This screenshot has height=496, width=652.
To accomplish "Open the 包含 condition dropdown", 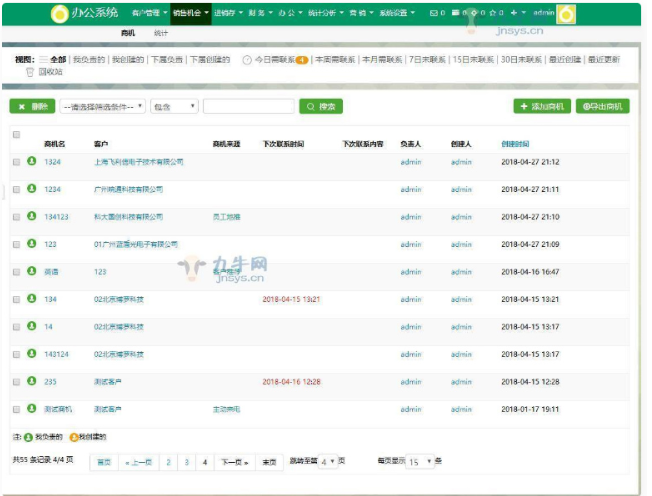I will pos(174,106).
